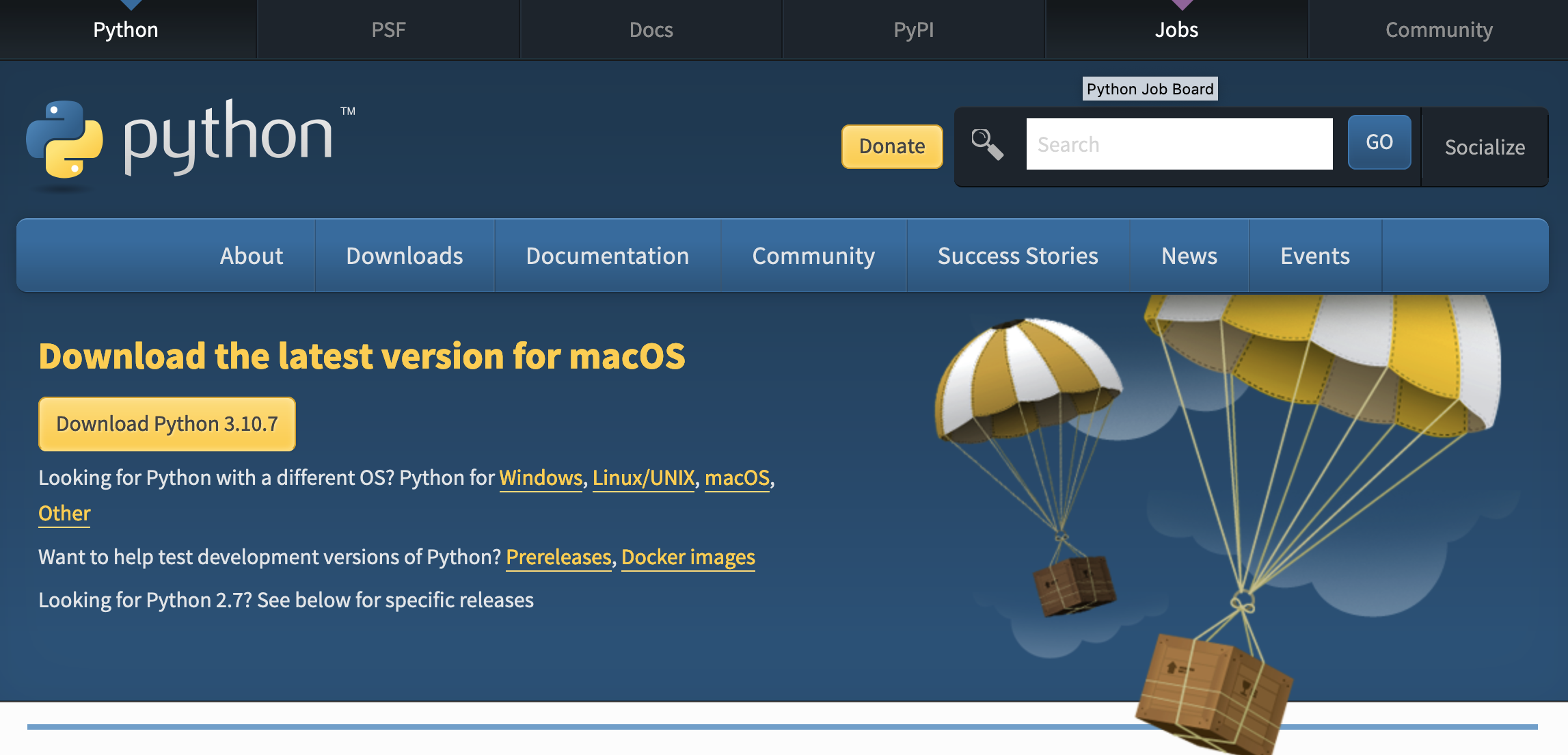Open the Docs top tab
Viewport: 1568px width, 755px height.
click(651, 29)
